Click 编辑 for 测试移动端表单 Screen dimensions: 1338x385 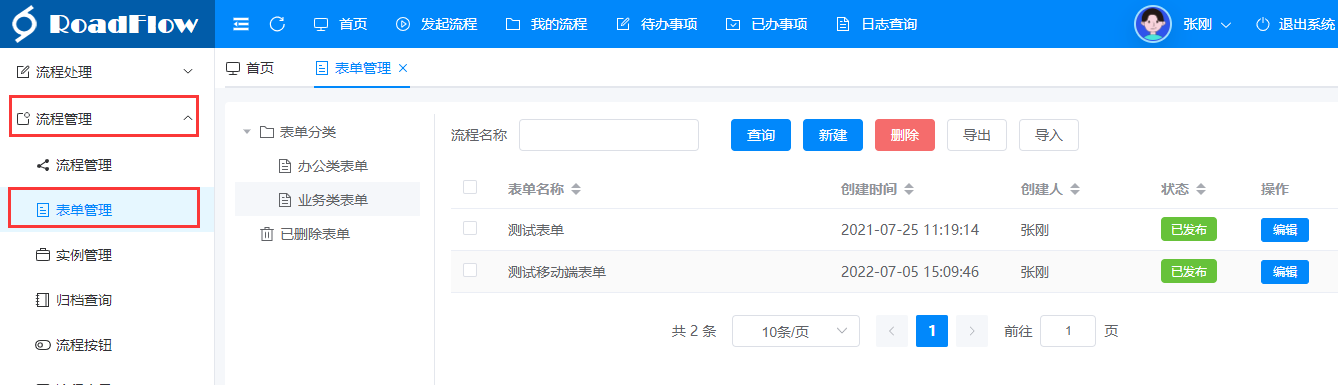(1285, 271)
